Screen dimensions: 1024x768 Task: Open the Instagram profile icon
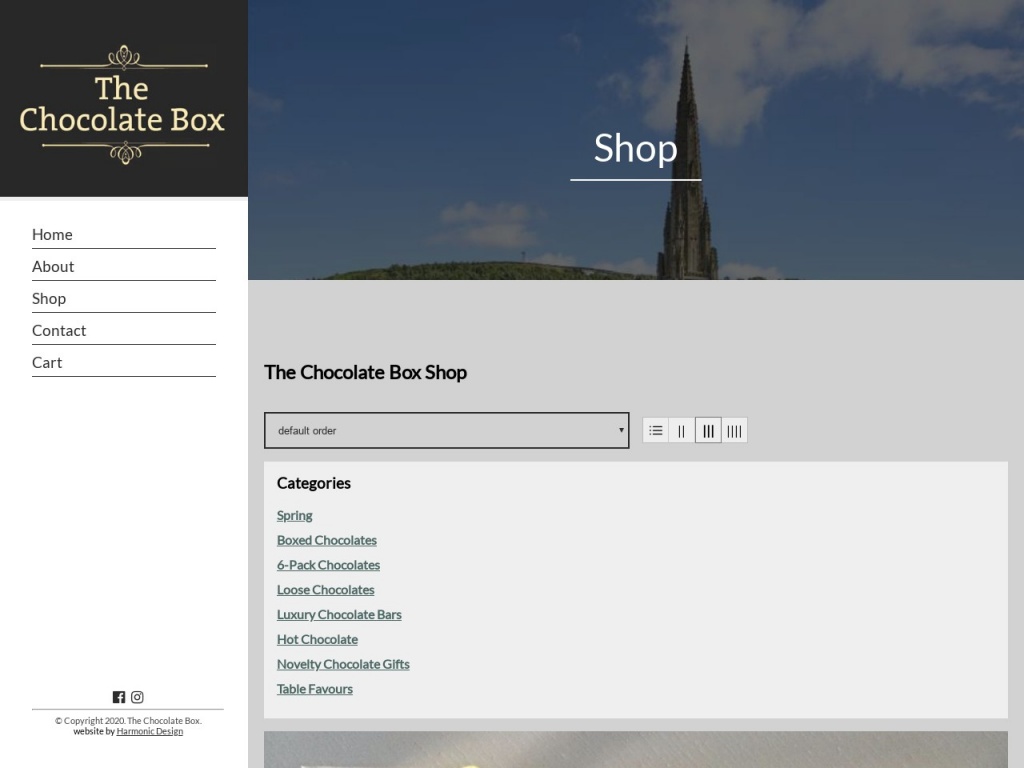click(137, 697)
